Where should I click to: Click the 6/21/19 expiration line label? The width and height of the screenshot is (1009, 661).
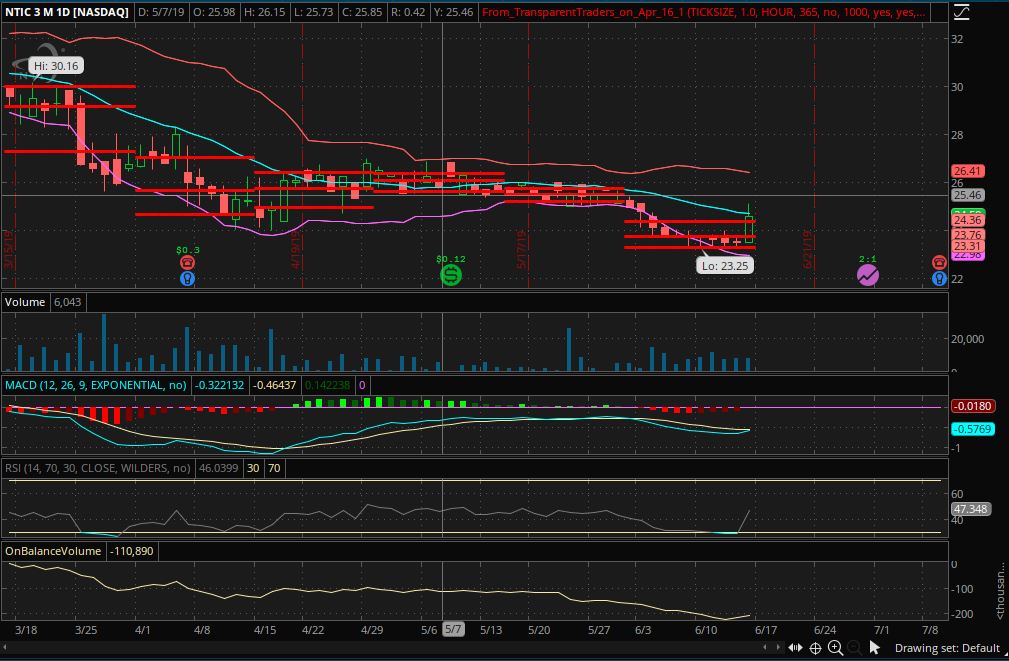tap(808, 248)
